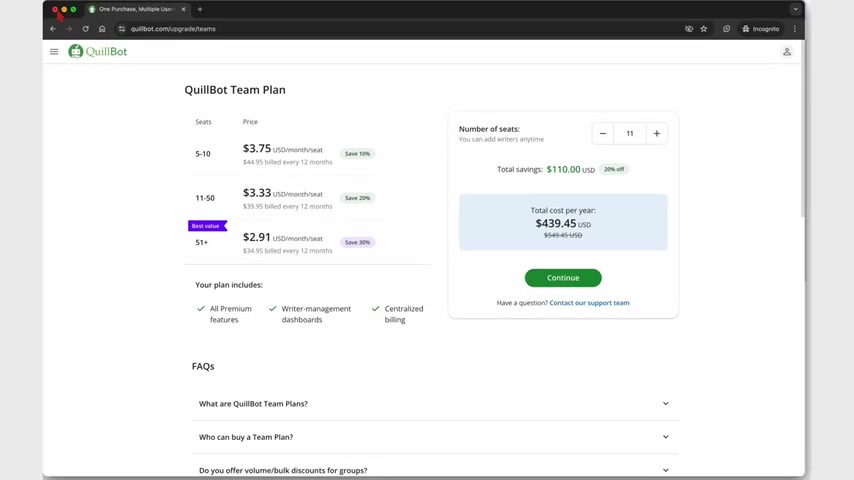Increase the number of seats
854x480 pixels.
click(656, 133)
